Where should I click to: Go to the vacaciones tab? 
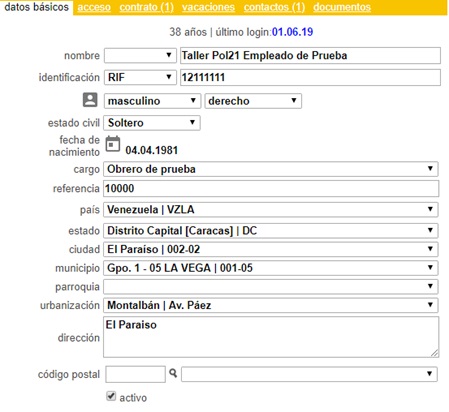[x=208, y=7]
